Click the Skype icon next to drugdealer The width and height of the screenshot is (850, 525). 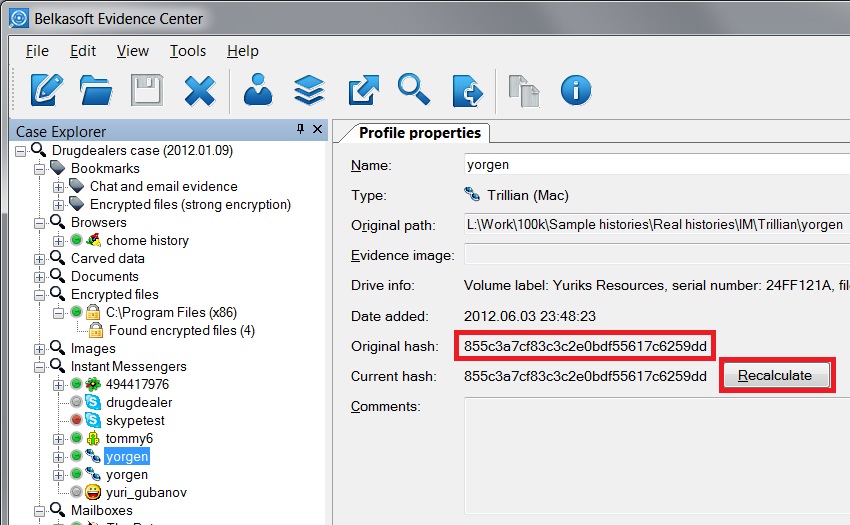coord(93,402)
